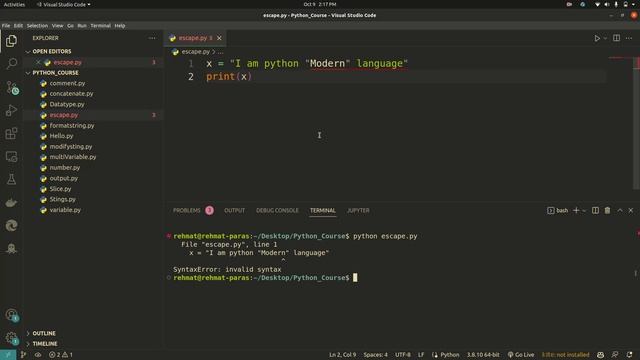Image resolution: width=640 pixels, height=360 pixels.
Task: Split the terminal panel
Action: click(595, 210)
